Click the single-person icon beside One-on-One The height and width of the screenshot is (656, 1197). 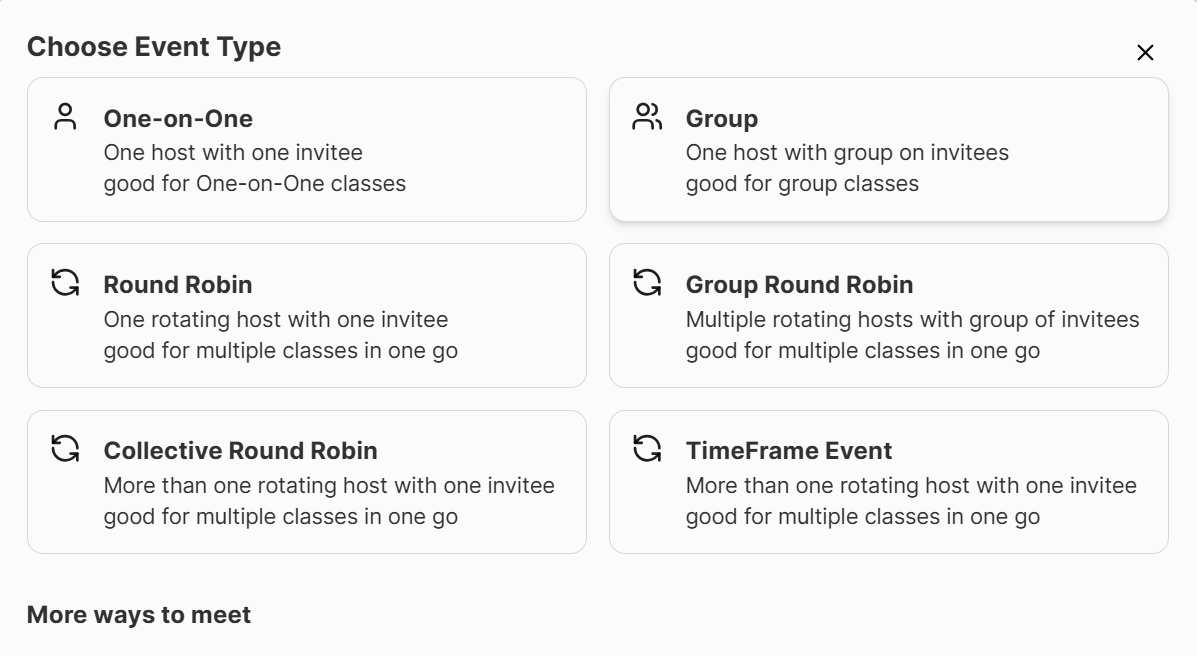point(65,117)
